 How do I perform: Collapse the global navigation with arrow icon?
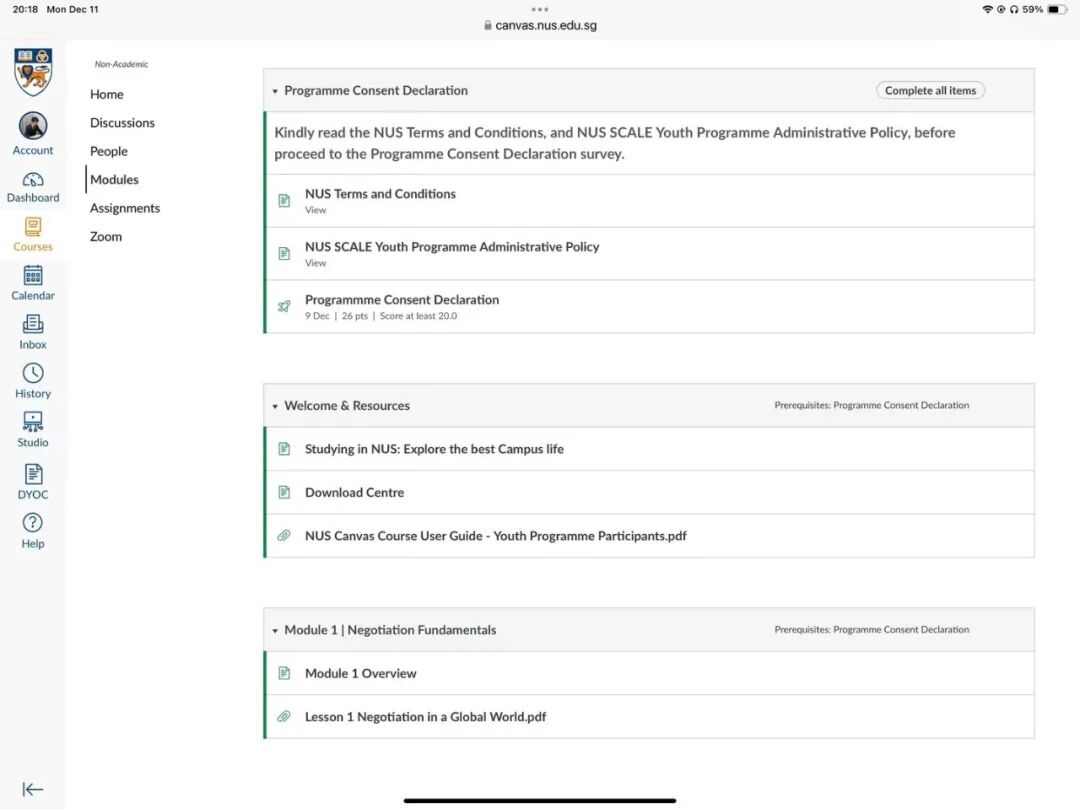coord(33,789)
